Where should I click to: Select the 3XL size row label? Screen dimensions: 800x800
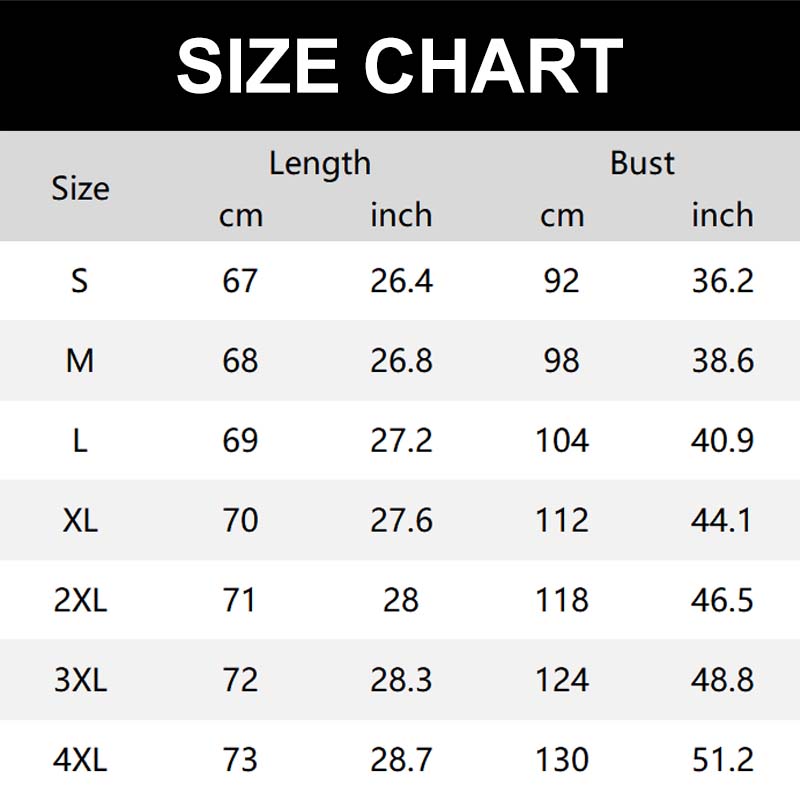point(80,681)
